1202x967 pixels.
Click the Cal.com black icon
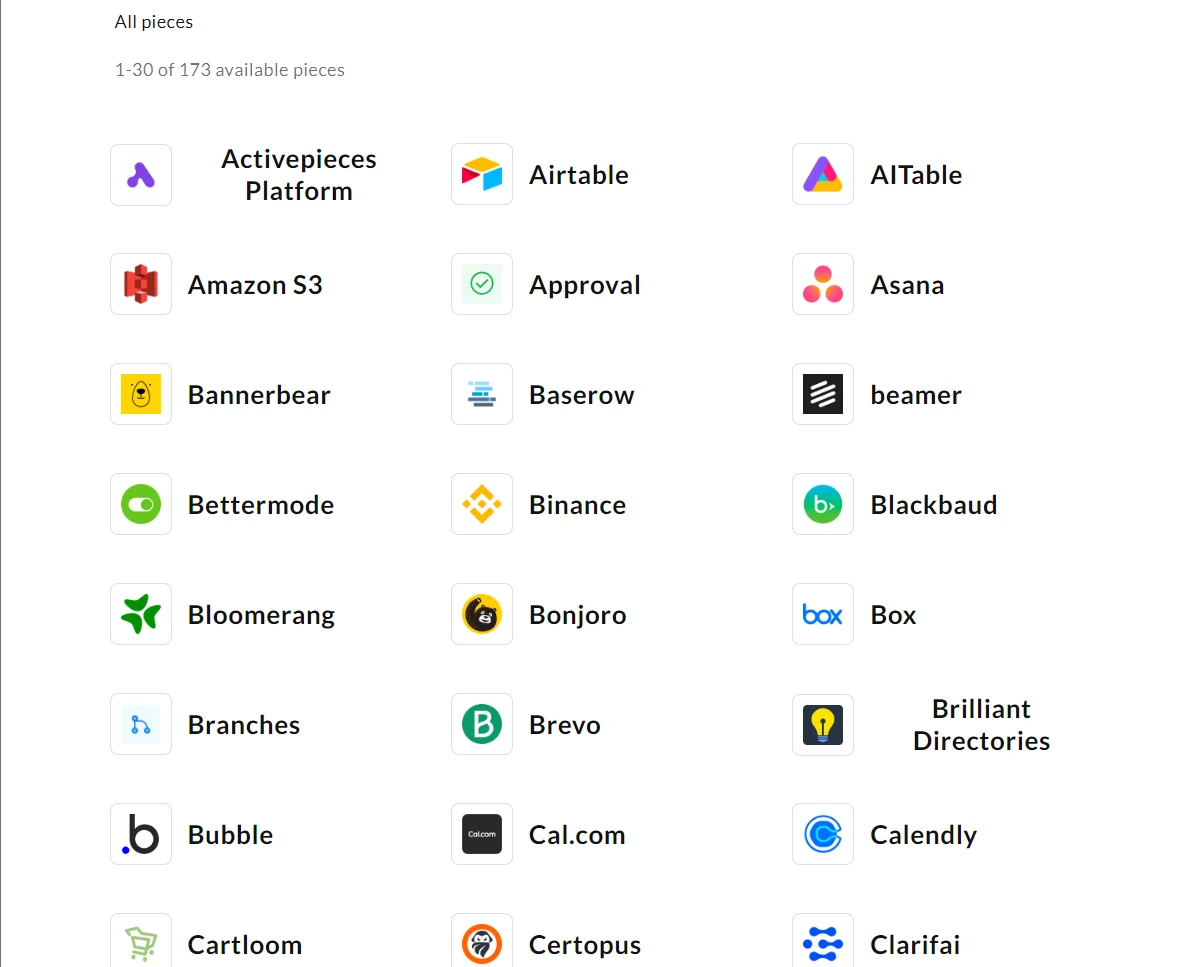[x=482, y=834]
